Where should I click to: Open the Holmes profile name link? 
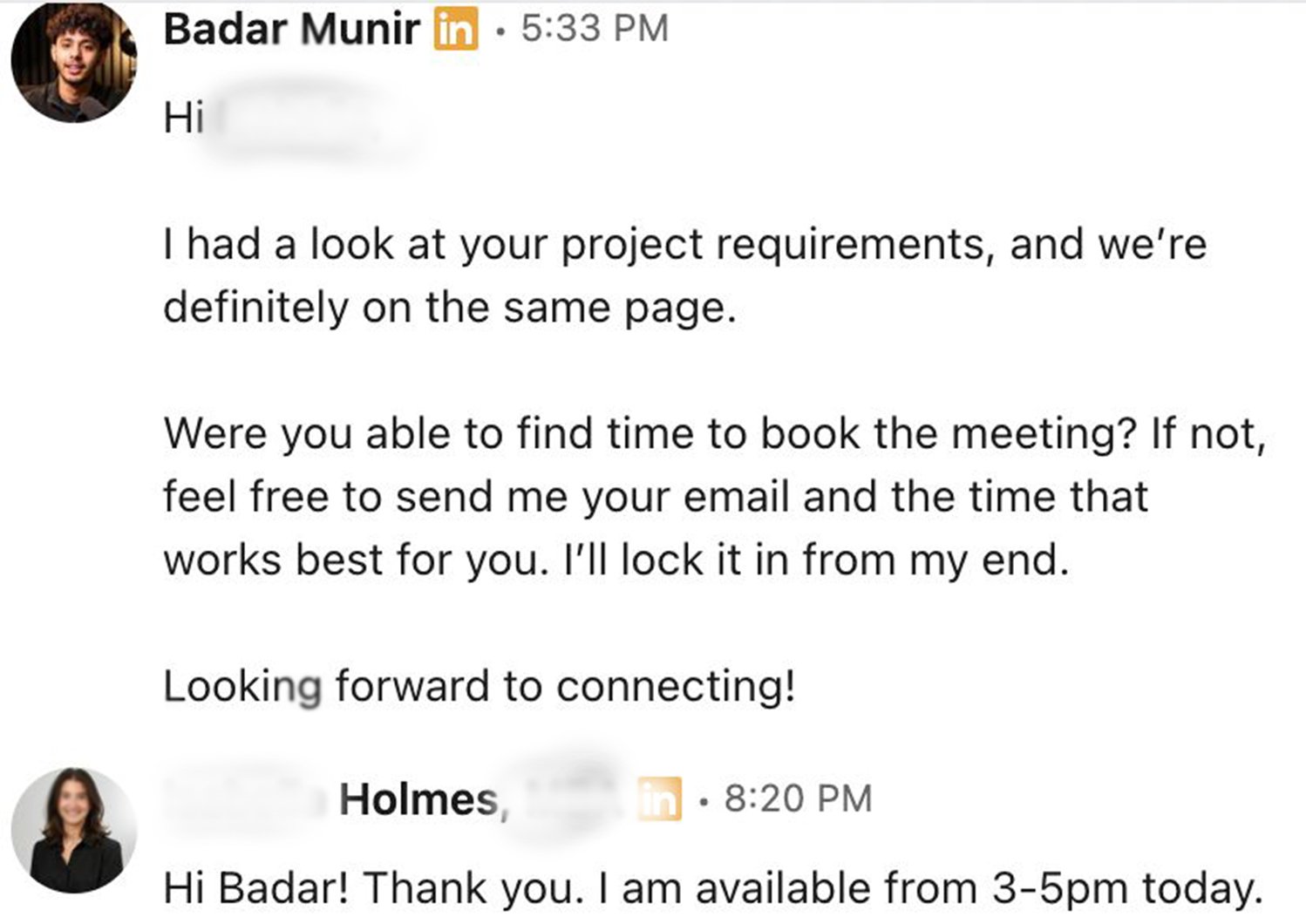point(418,798)
